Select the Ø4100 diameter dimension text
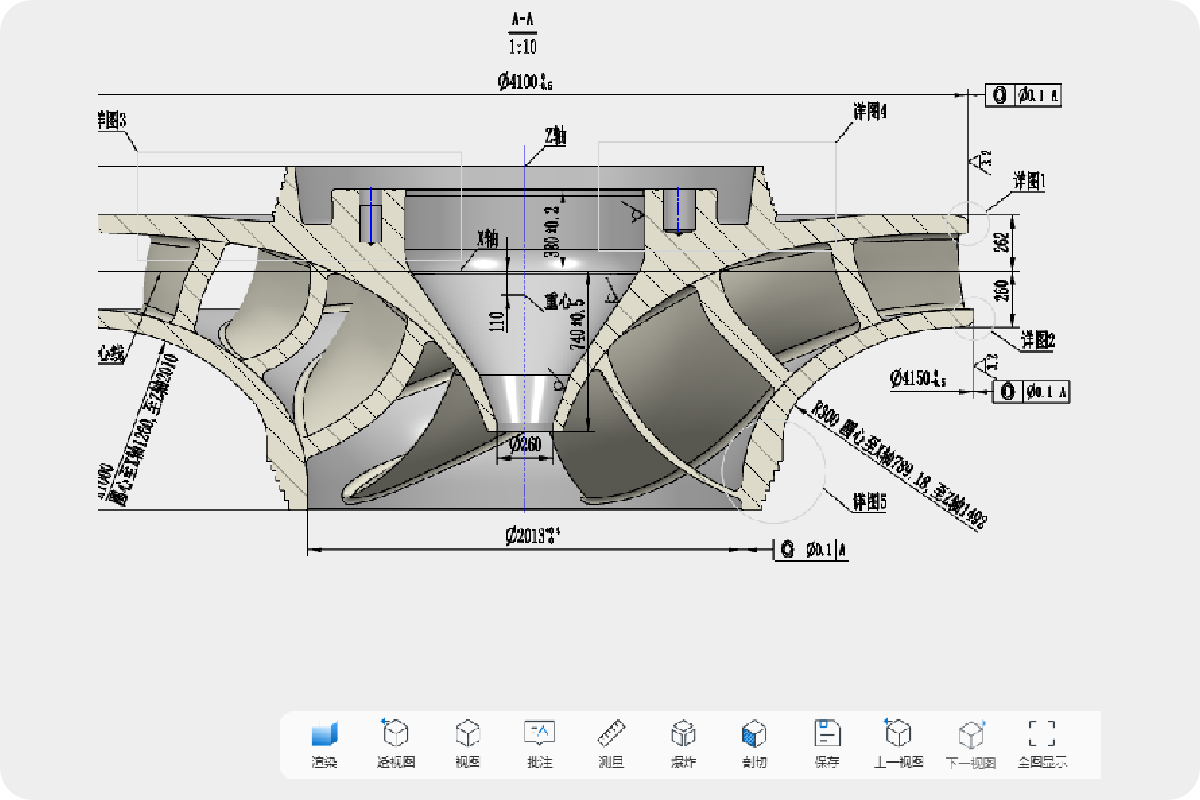The image size is (1200, 800). 524,82
